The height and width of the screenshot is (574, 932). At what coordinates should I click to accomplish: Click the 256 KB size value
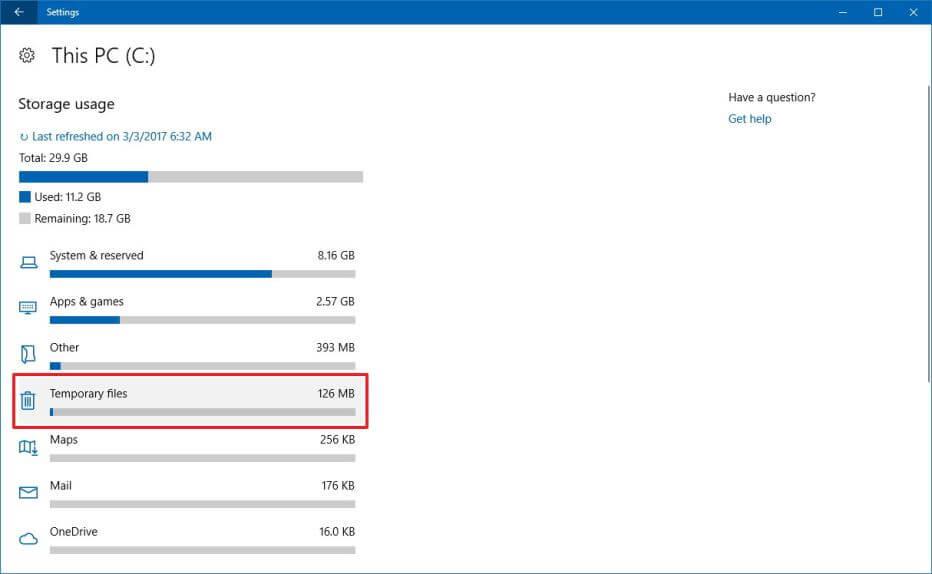(x=337, y=440)
